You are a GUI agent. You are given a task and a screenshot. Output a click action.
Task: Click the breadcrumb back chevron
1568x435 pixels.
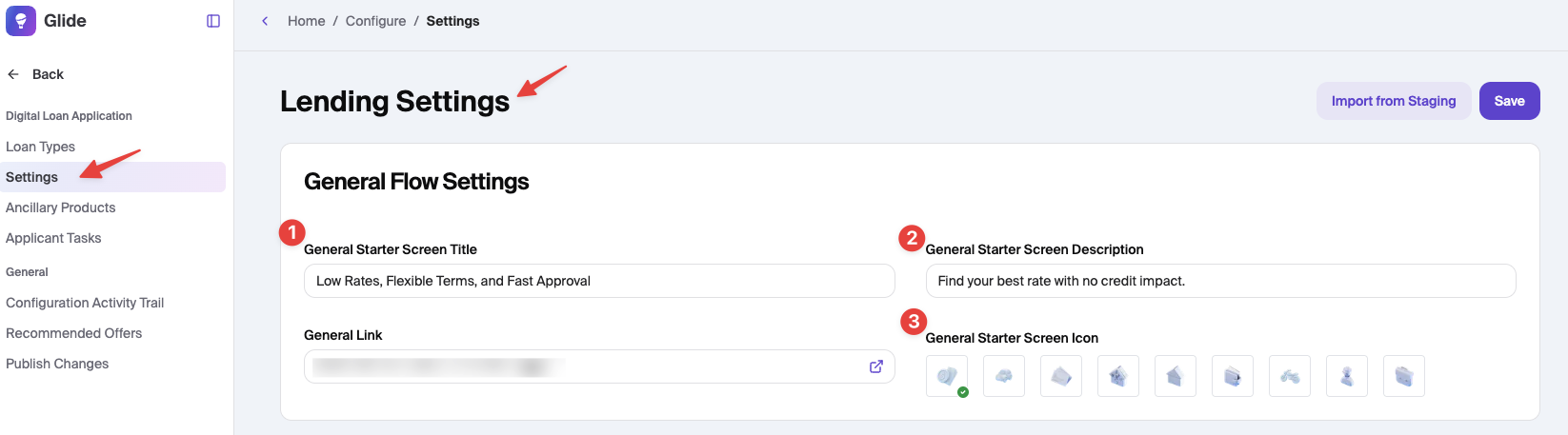pos(265,21)
